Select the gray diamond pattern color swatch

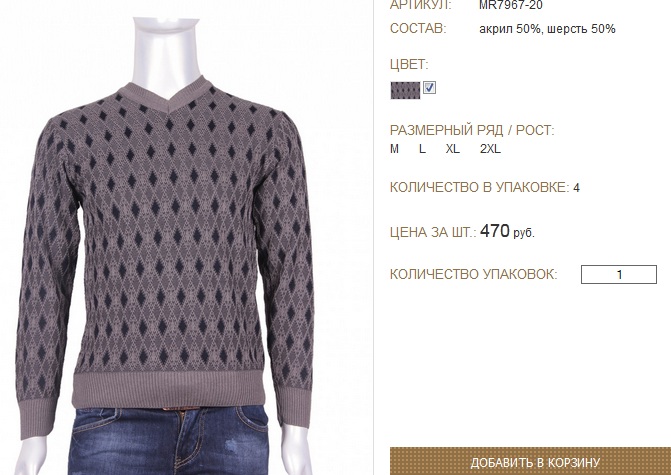[405, 90]
